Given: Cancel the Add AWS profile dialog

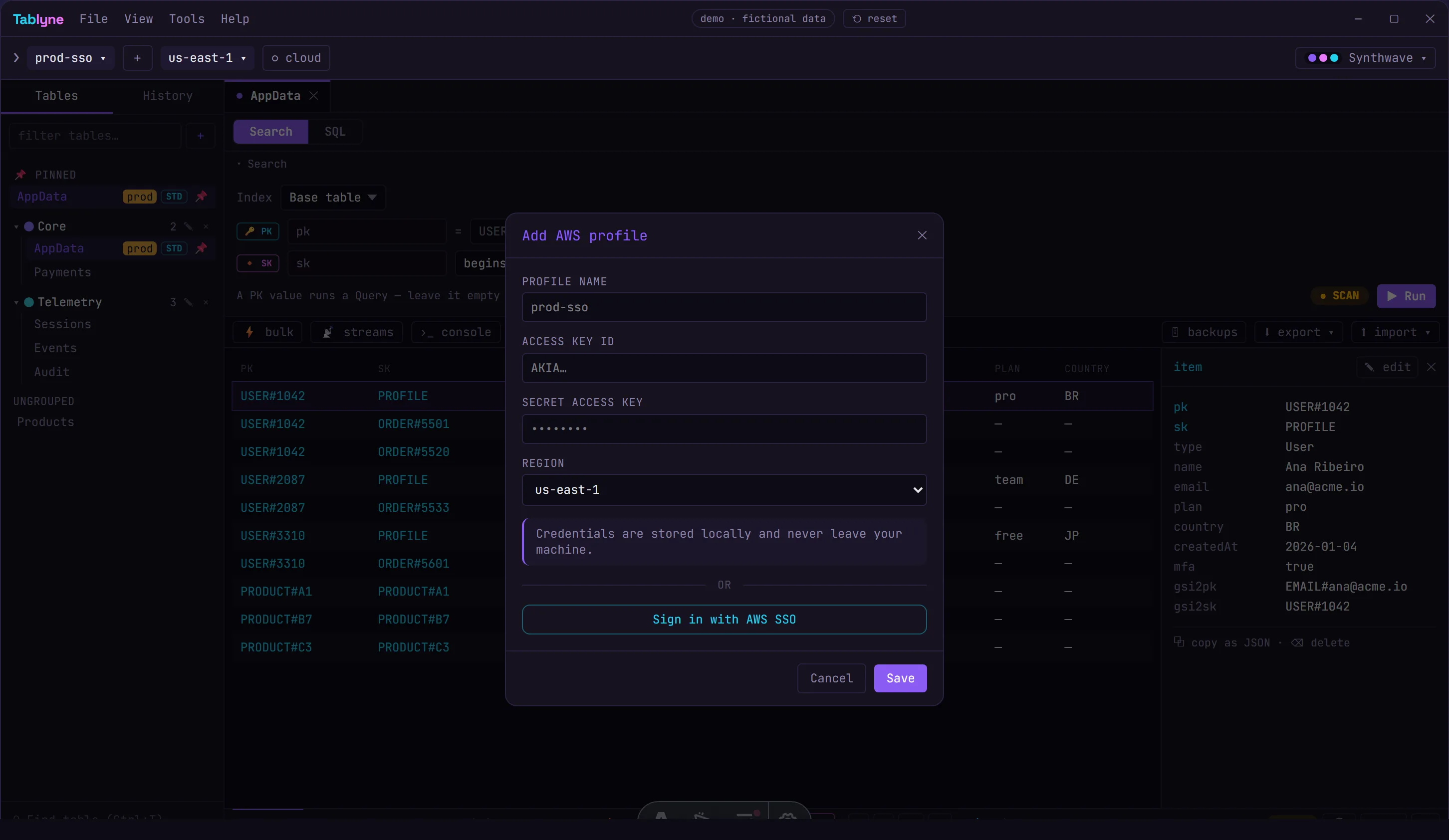Looking at the screenshot, I should point(831,678).
